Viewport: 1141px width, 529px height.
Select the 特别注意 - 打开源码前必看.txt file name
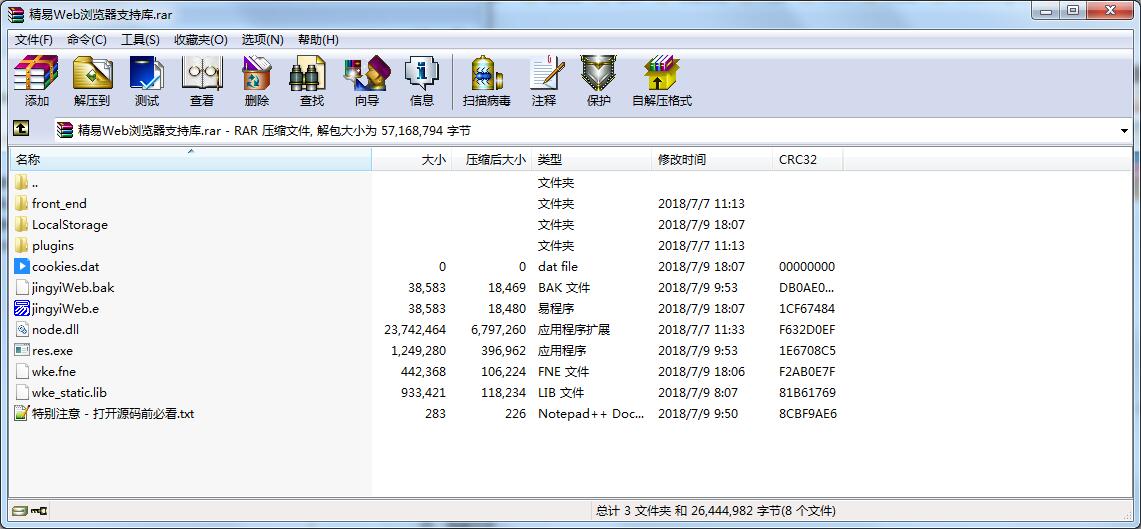113,413
